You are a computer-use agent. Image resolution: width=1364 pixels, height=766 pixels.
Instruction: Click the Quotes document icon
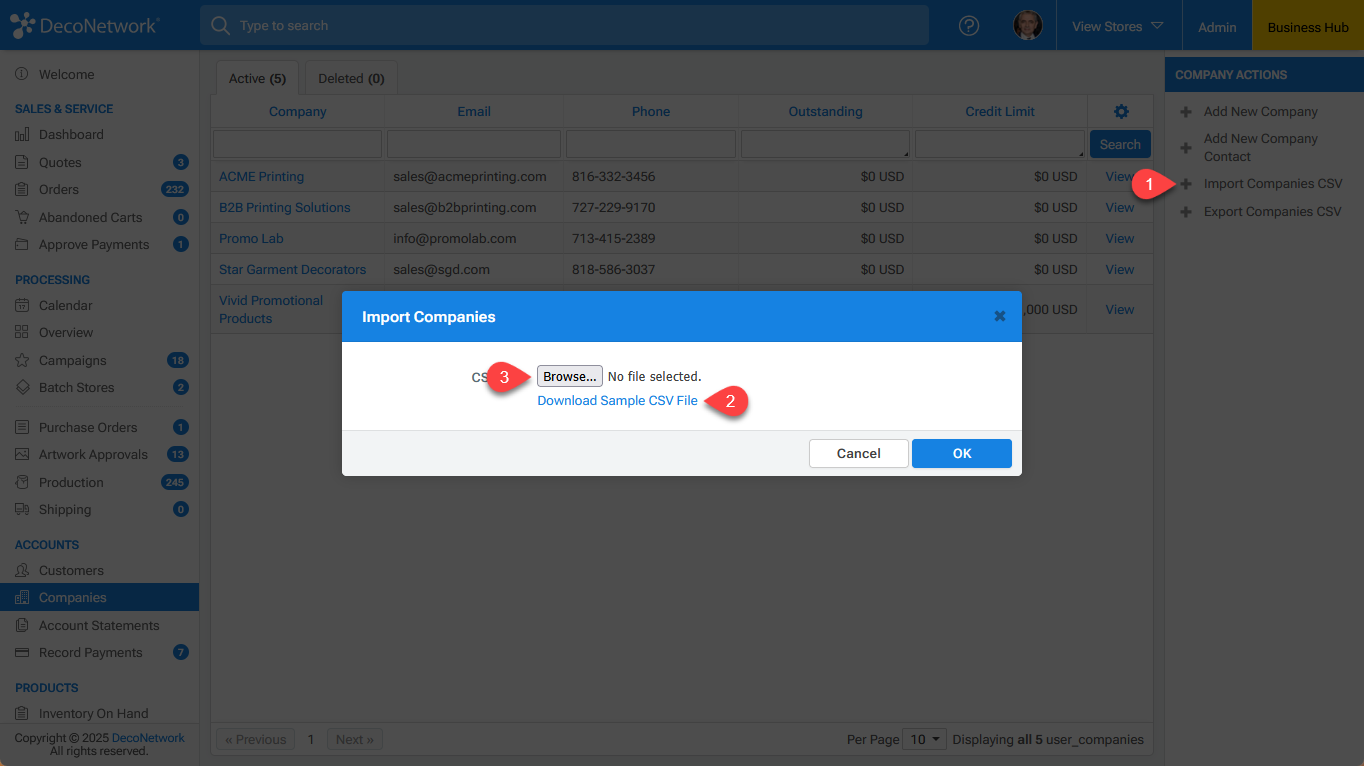(x=22, y=162)
